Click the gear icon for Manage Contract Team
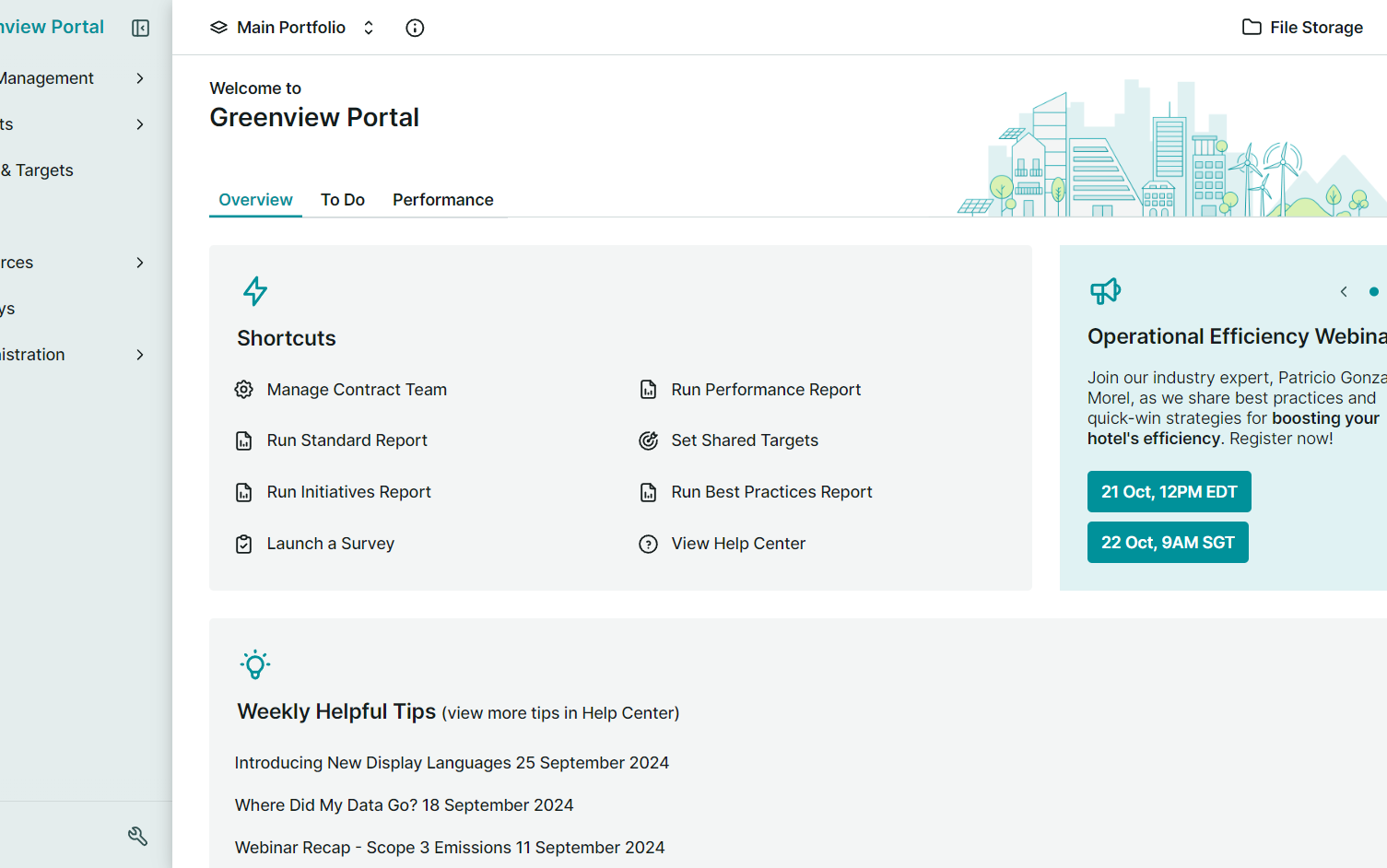The height and width of the screenshot is (868, 1387). [x=243, y=390]
